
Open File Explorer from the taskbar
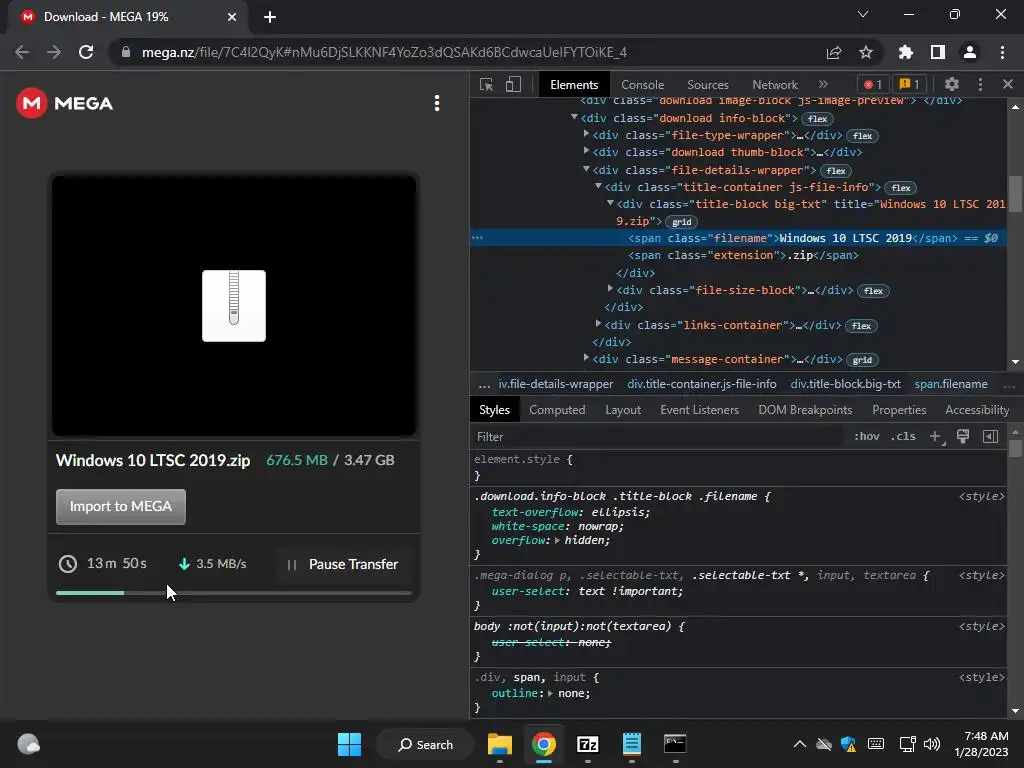pos(500,744)
